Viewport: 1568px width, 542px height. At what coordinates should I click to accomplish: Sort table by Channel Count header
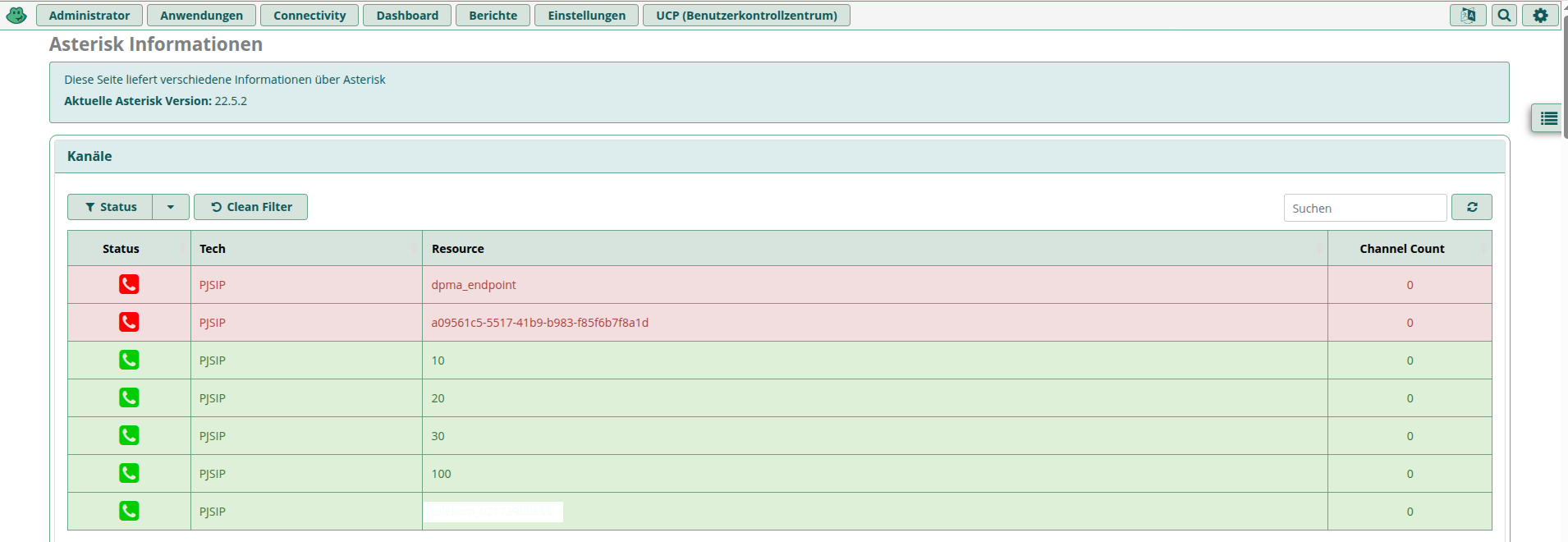click(1401, 249)
